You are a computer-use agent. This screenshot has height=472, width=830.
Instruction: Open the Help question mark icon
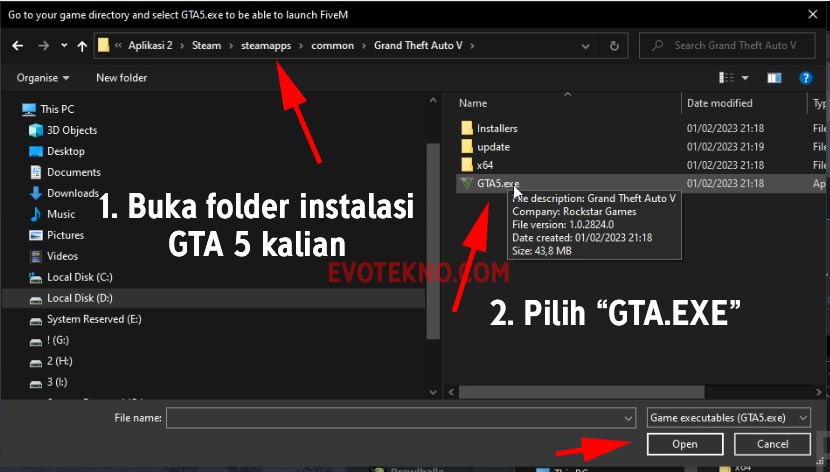click(x=805, y=78)
